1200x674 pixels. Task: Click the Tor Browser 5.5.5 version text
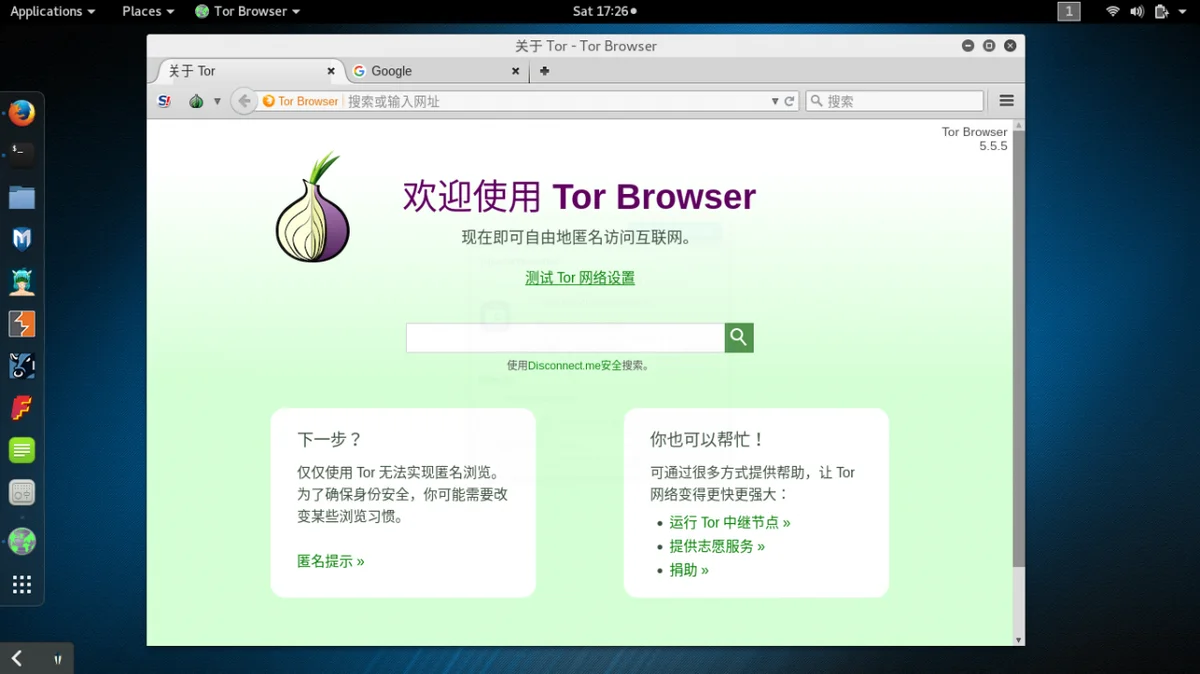(975, 139)
